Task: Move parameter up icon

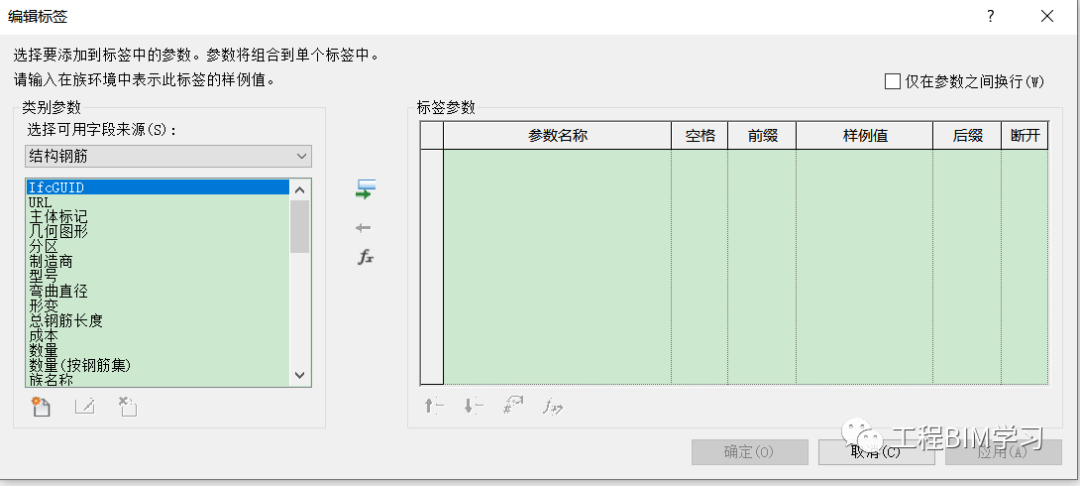Action: [435, 406]
